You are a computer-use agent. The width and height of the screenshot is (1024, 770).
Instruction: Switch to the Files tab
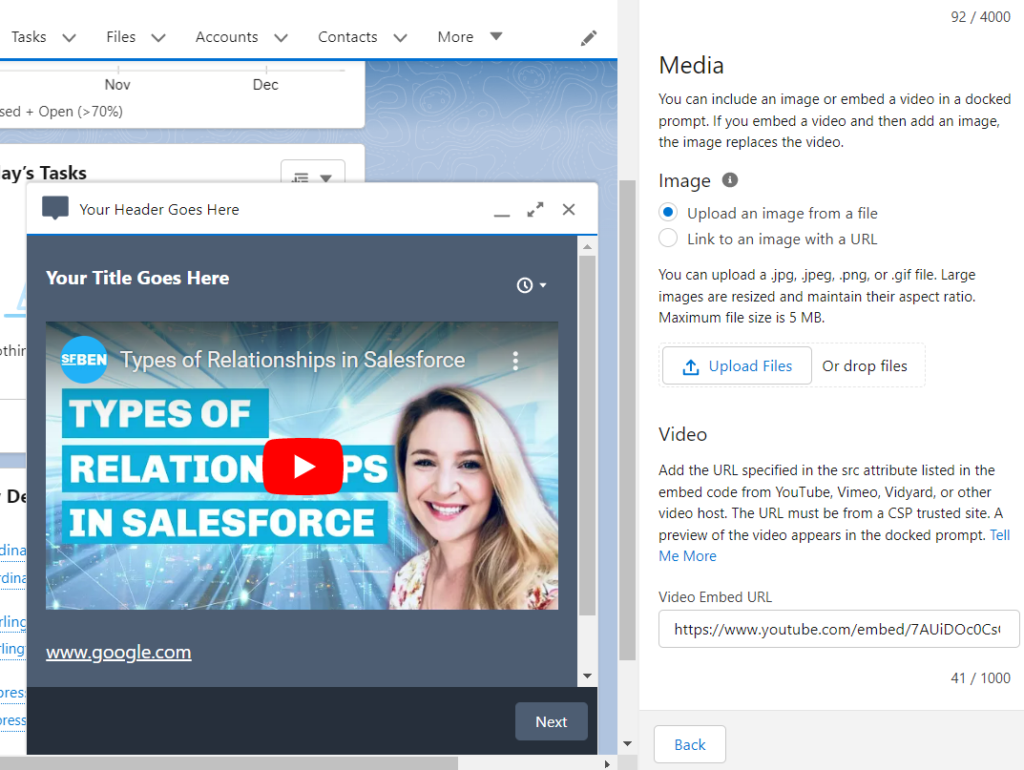(121, 37)
